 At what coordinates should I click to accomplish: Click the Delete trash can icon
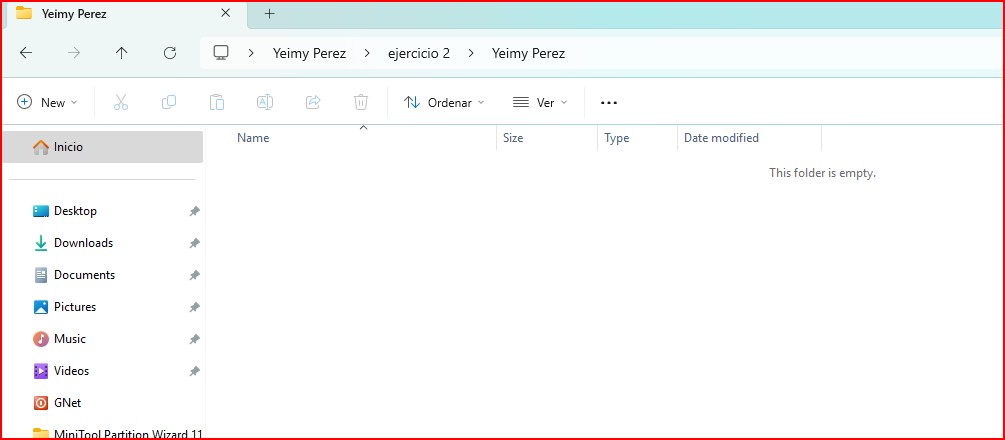361,102
